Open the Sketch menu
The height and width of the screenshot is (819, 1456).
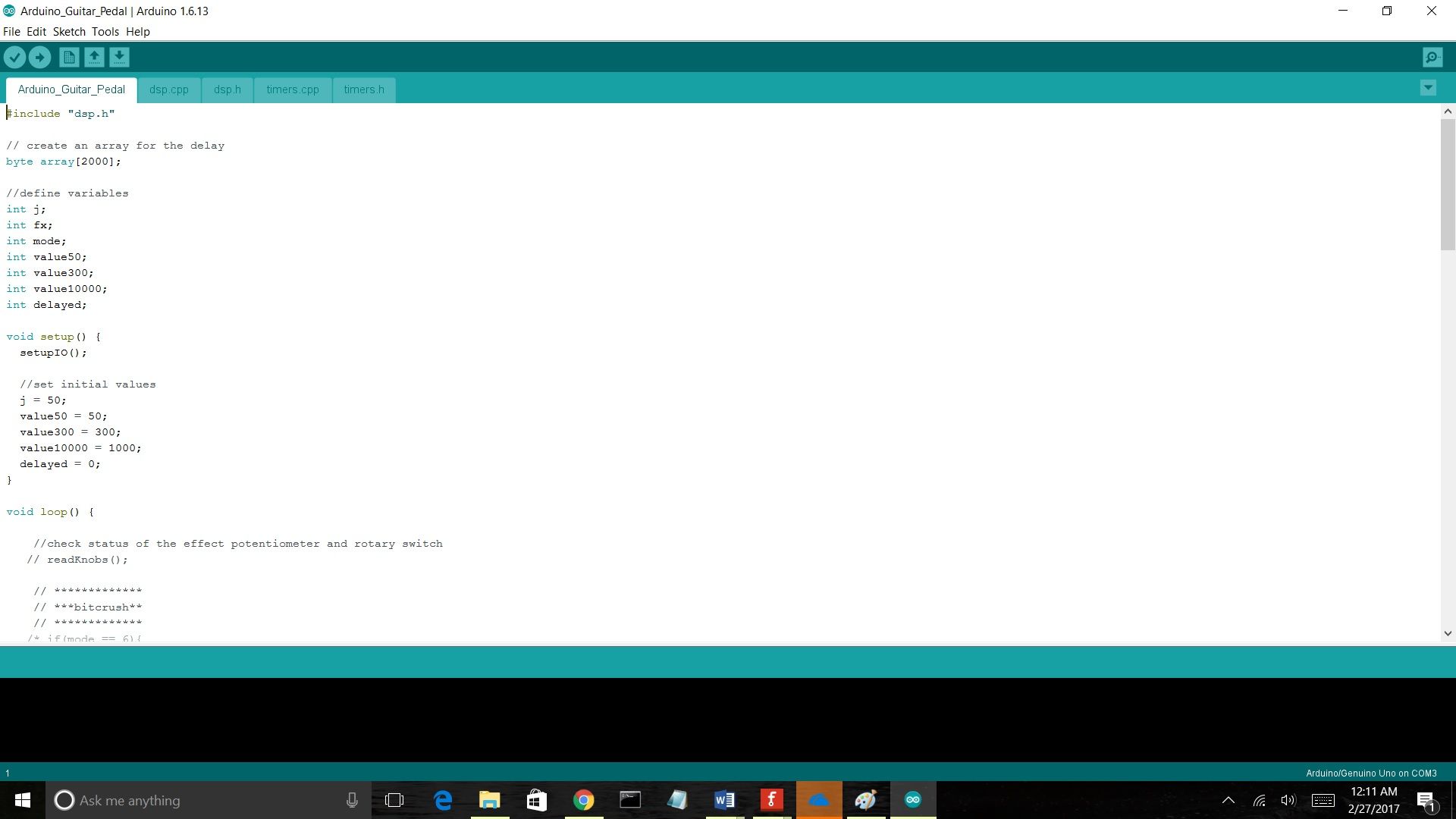click(x=69, y=32)
